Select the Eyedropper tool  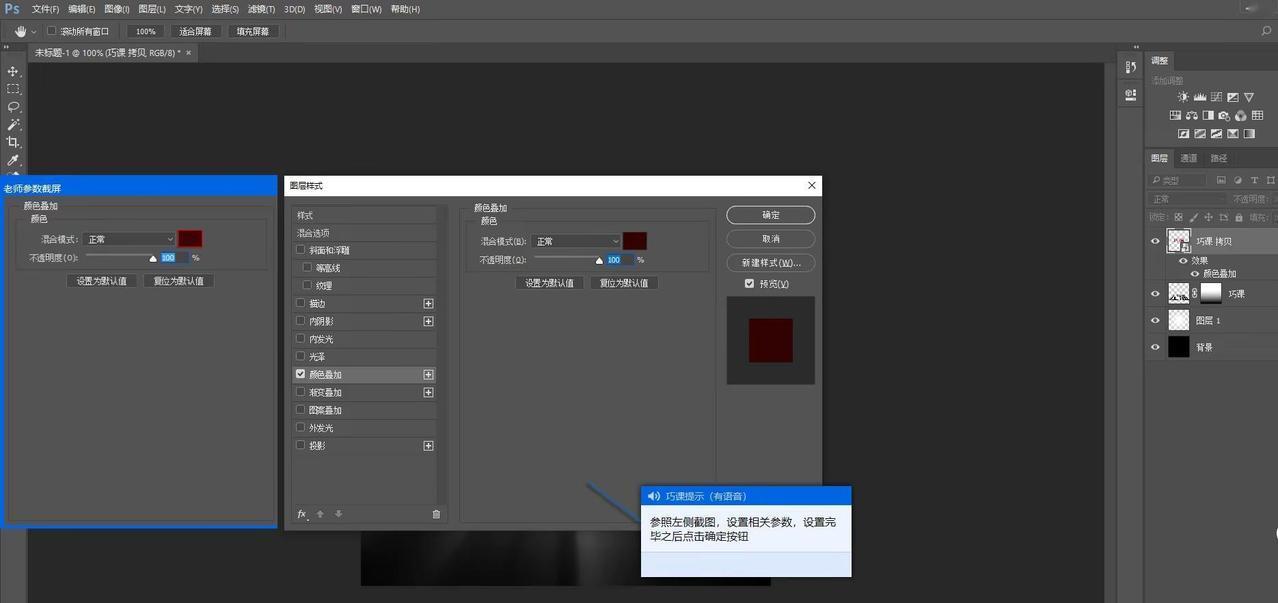13,160
